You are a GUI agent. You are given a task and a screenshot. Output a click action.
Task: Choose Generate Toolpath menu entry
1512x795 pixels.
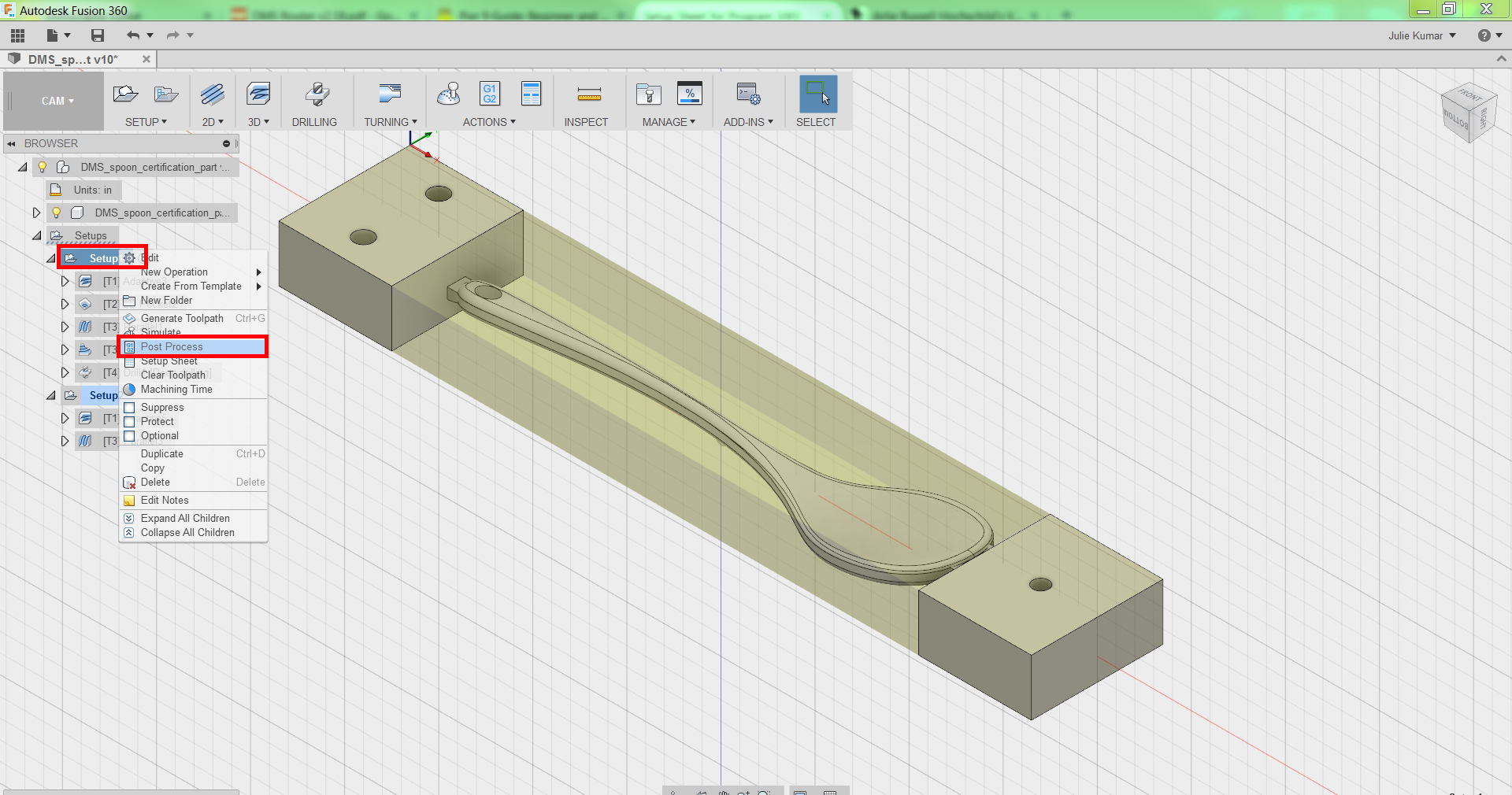[x=193, y=318]
